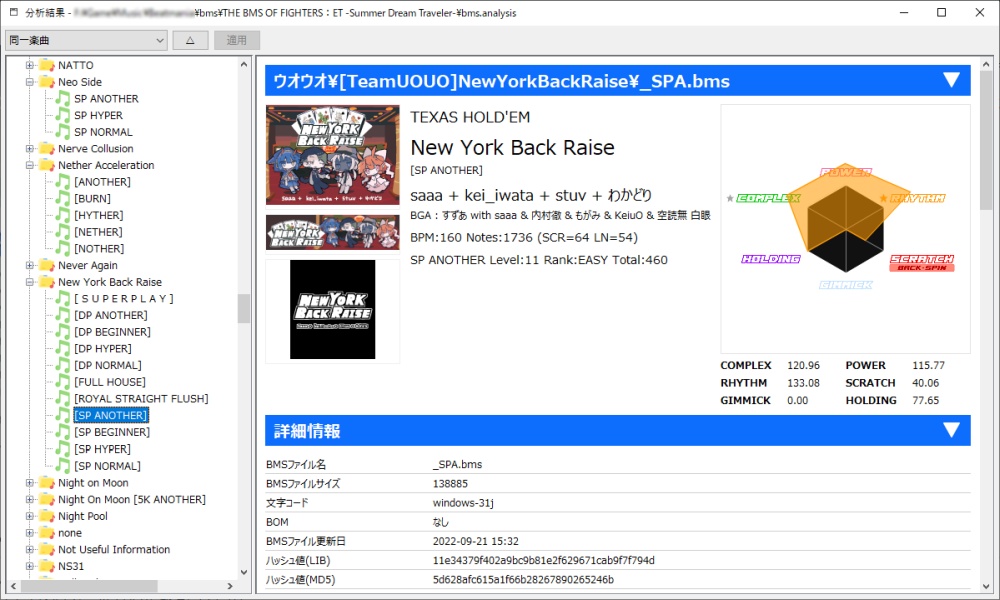
Task: Click the windows-31j encoding value
Action: pos(463,502)
